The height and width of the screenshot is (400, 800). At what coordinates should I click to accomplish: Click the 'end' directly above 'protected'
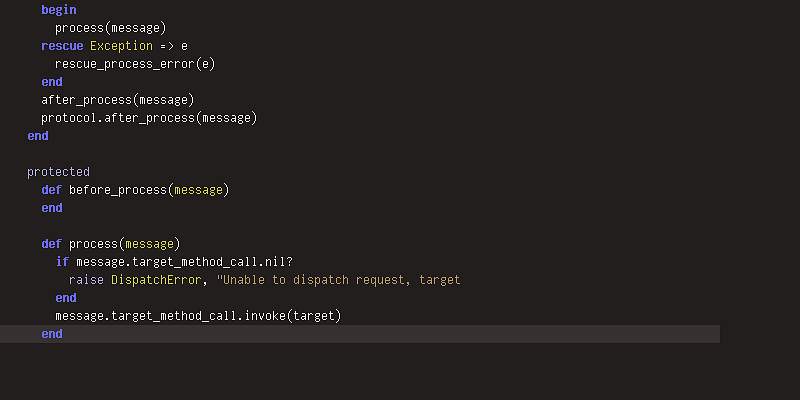[38, 136]
